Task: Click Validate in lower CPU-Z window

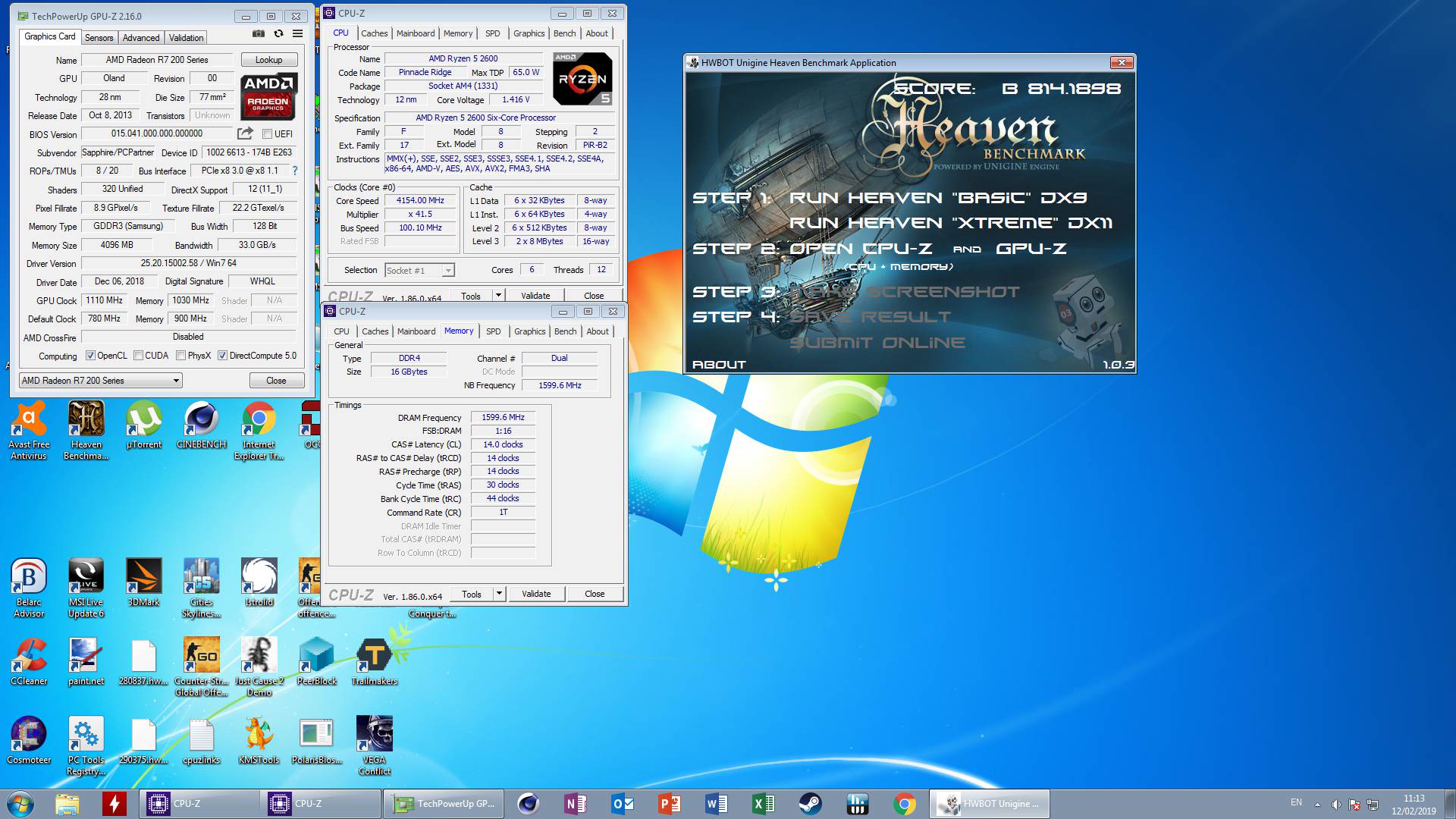Action: point(536,594)
